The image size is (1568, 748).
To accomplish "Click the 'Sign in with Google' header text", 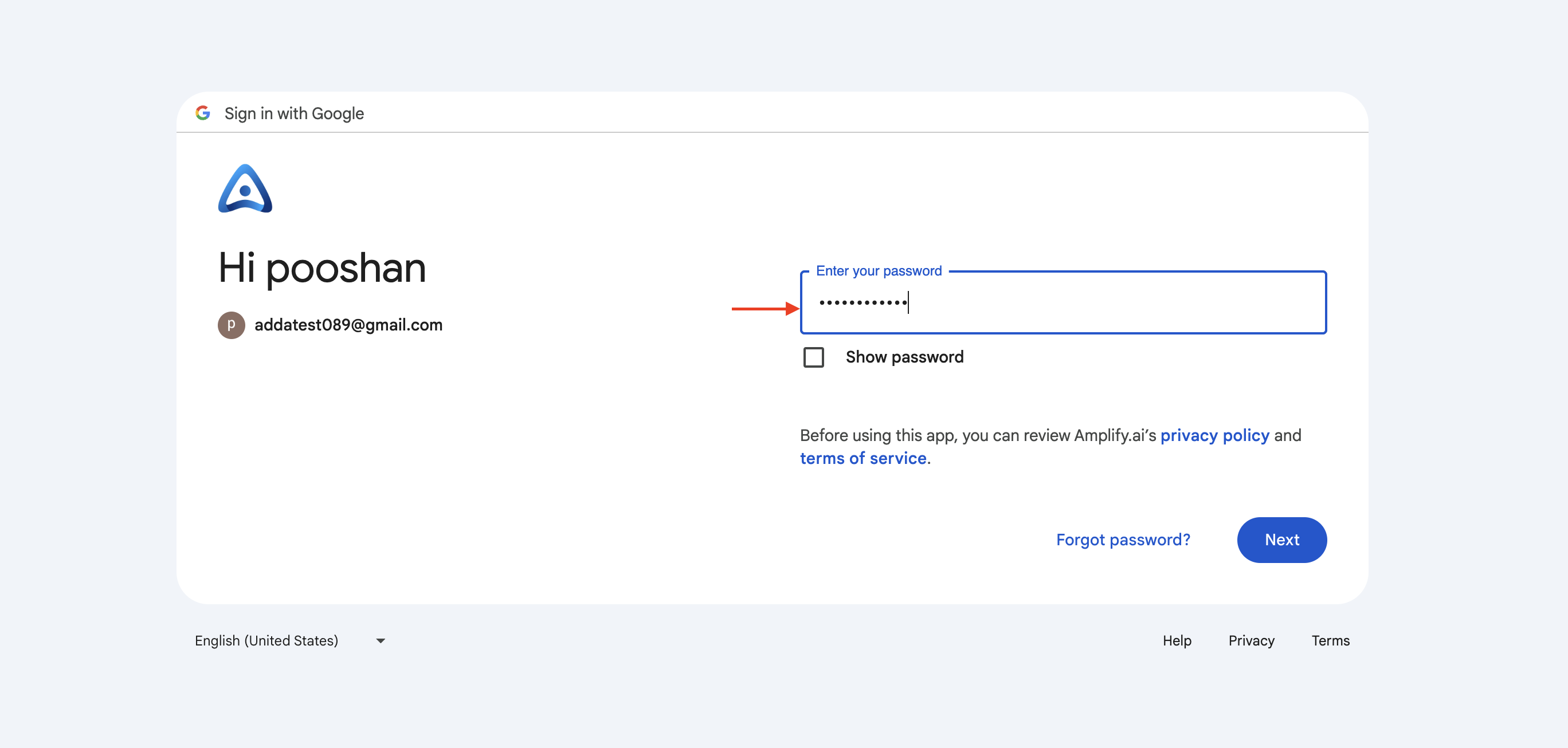I will click(294, 114).
